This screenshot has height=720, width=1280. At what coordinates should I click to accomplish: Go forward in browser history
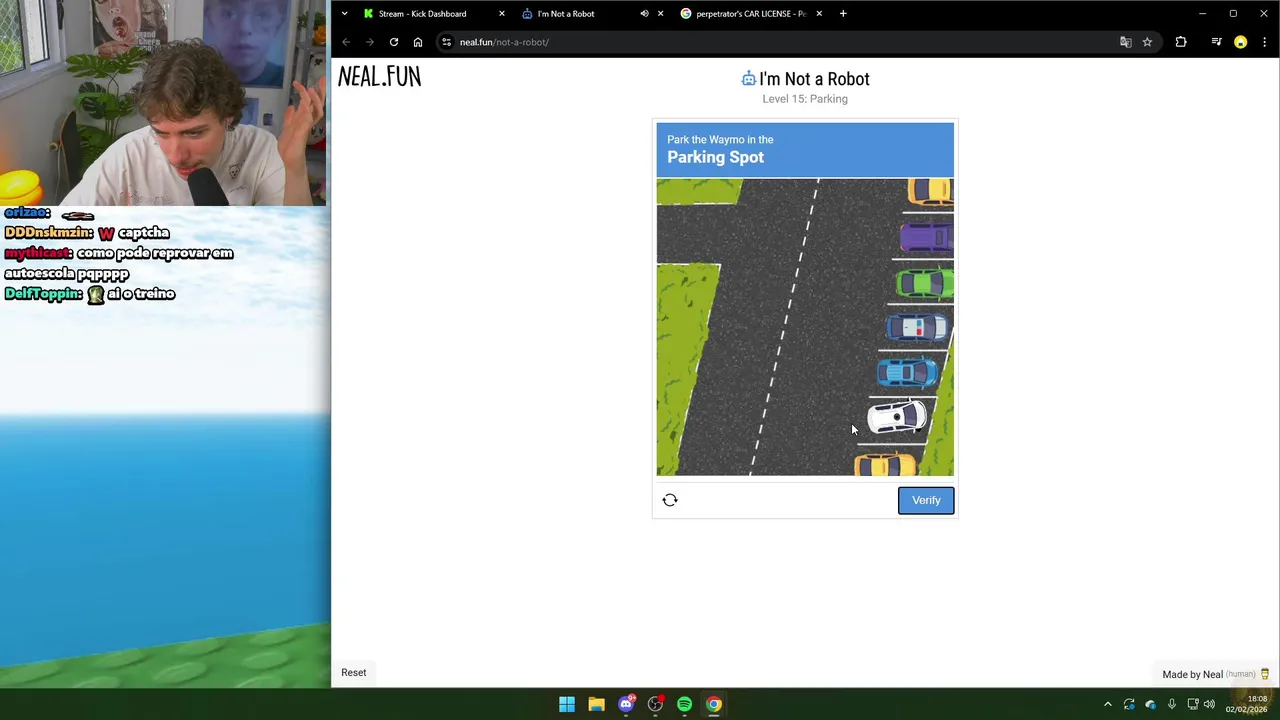tap(370, 42)
